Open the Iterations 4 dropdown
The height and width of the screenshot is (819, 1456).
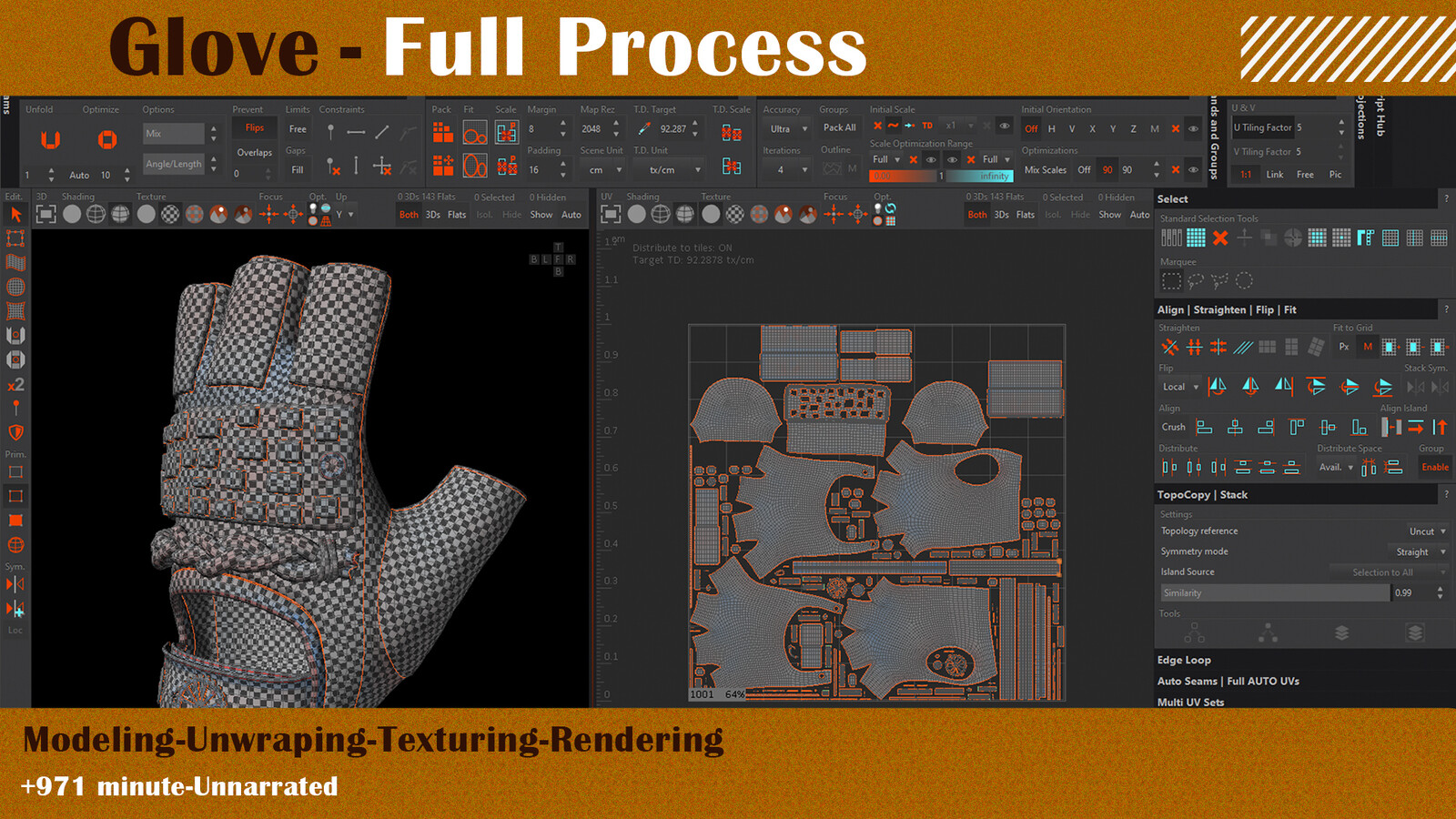point(788,169)
